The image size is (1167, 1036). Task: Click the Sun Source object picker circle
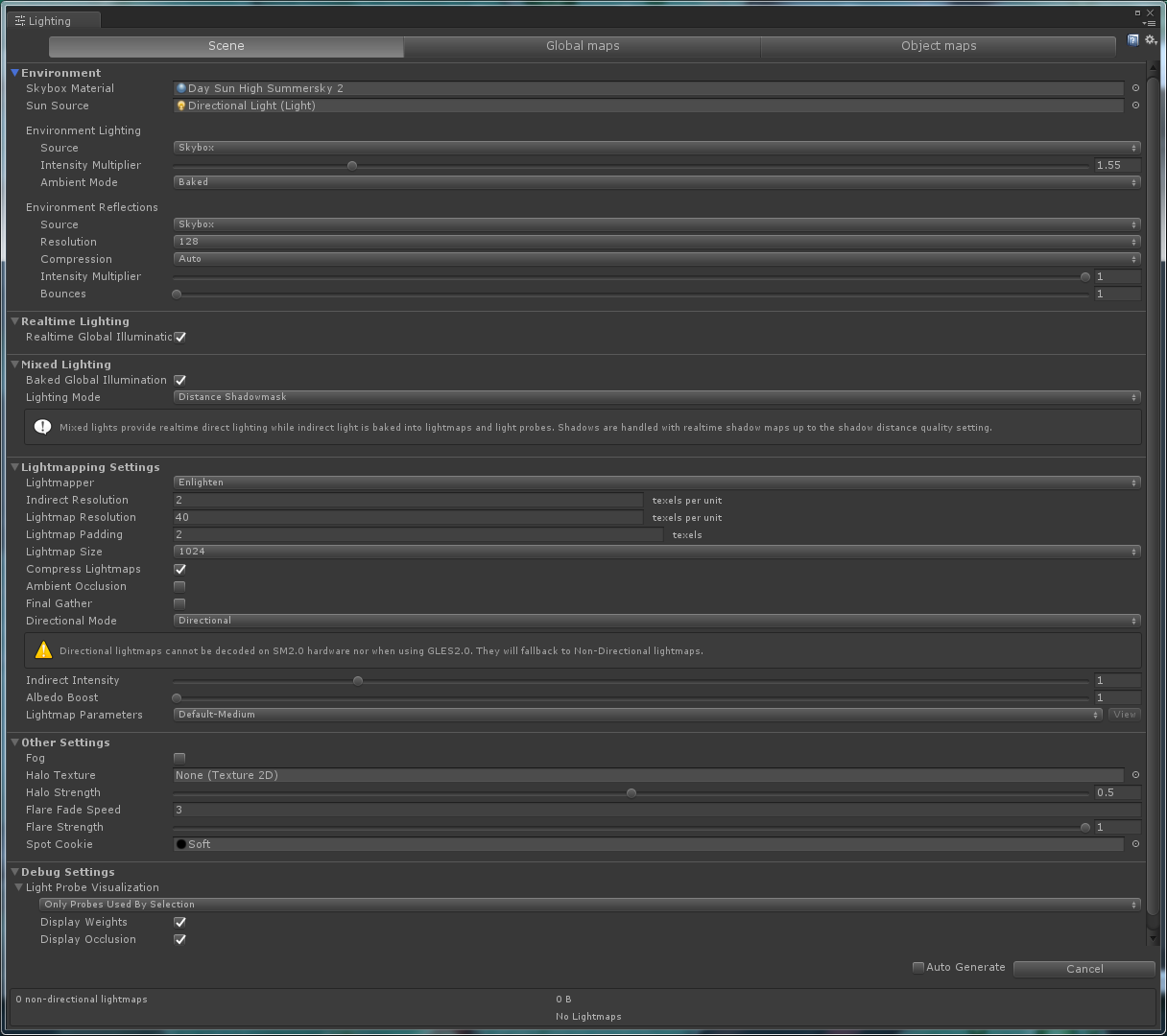tap(1135, 106)
